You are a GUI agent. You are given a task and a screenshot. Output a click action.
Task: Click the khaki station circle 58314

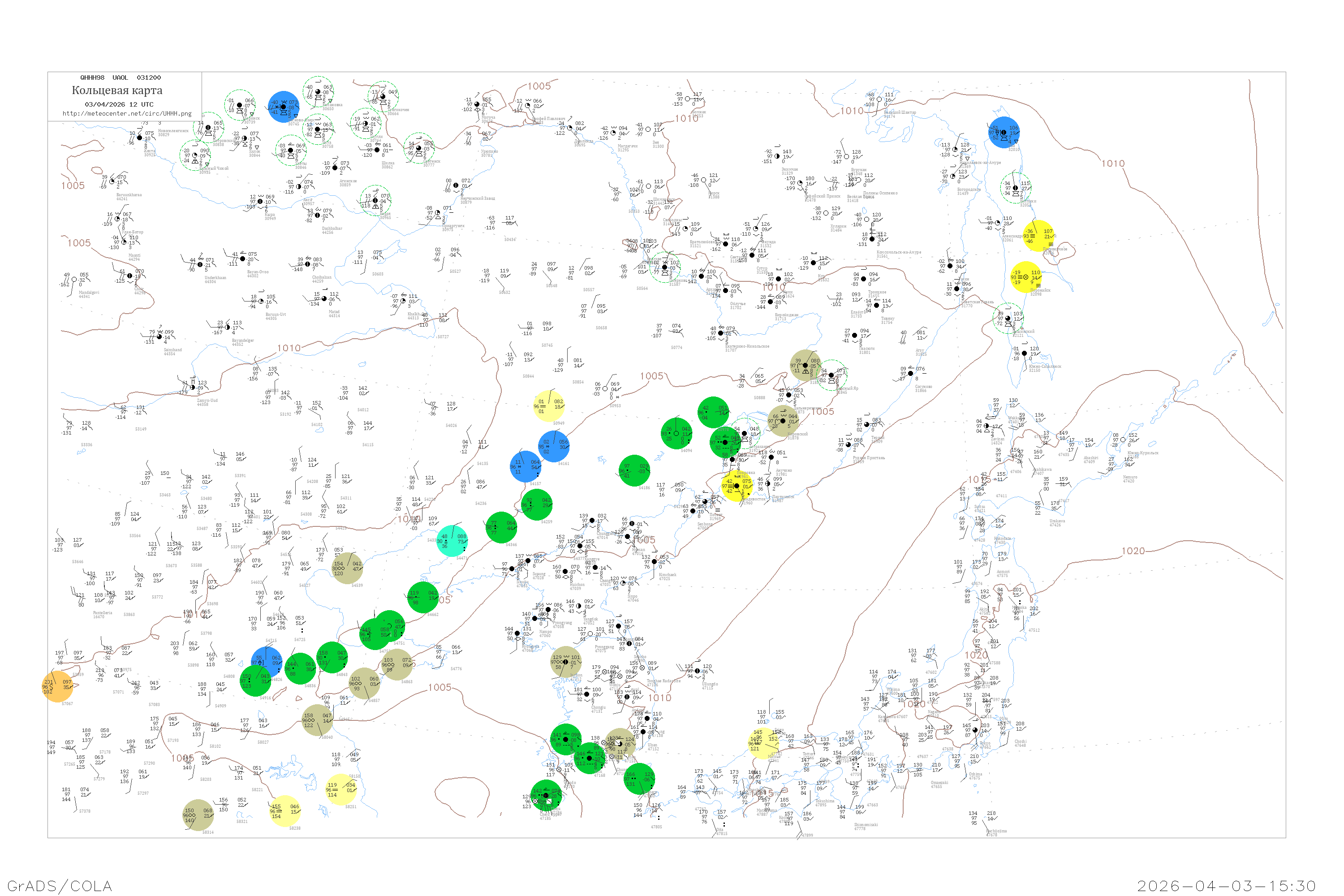click(x=198, y=815)
